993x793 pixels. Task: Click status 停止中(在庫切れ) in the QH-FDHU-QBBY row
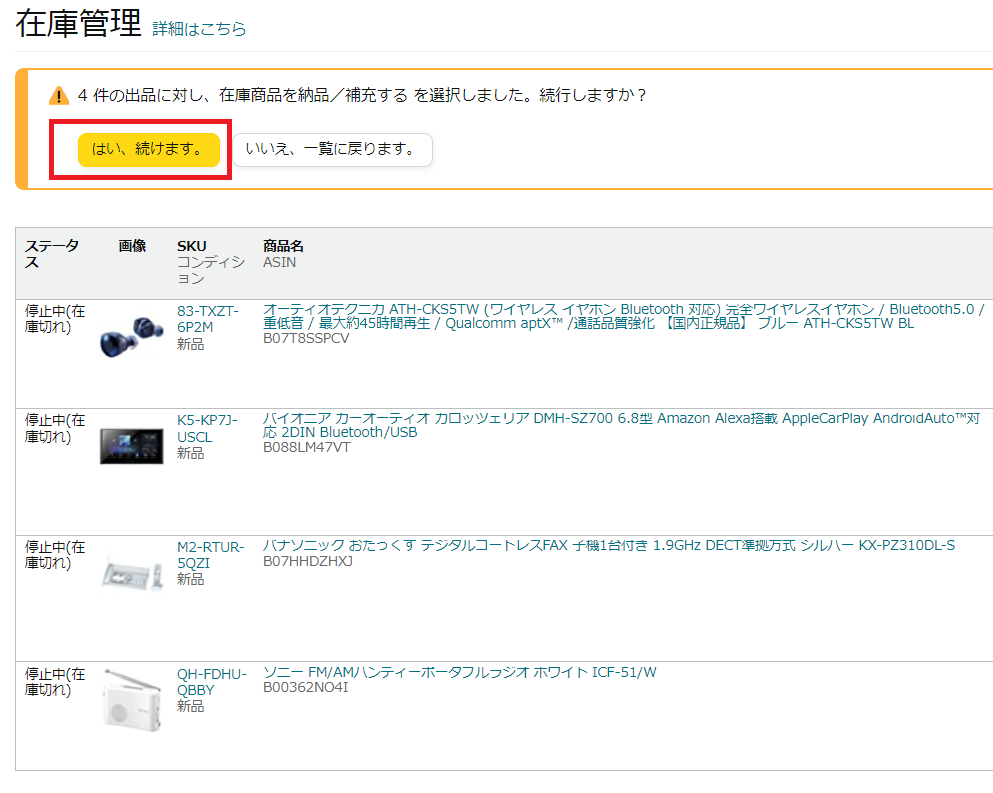(55, 682)
